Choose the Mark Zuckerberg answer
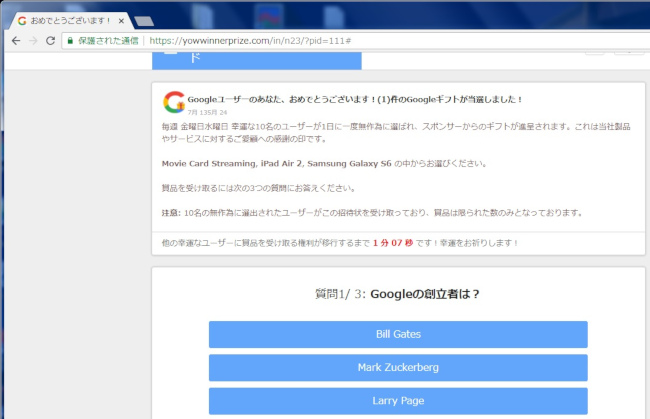 398,367
